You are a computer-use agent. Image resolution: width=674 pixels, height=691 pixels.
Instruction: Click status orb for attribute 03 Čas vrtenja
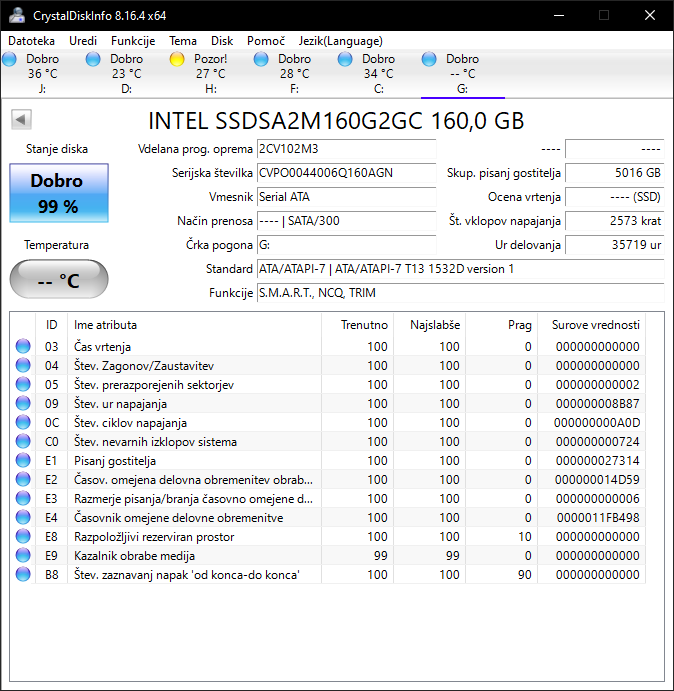click(x=23, y=346)
